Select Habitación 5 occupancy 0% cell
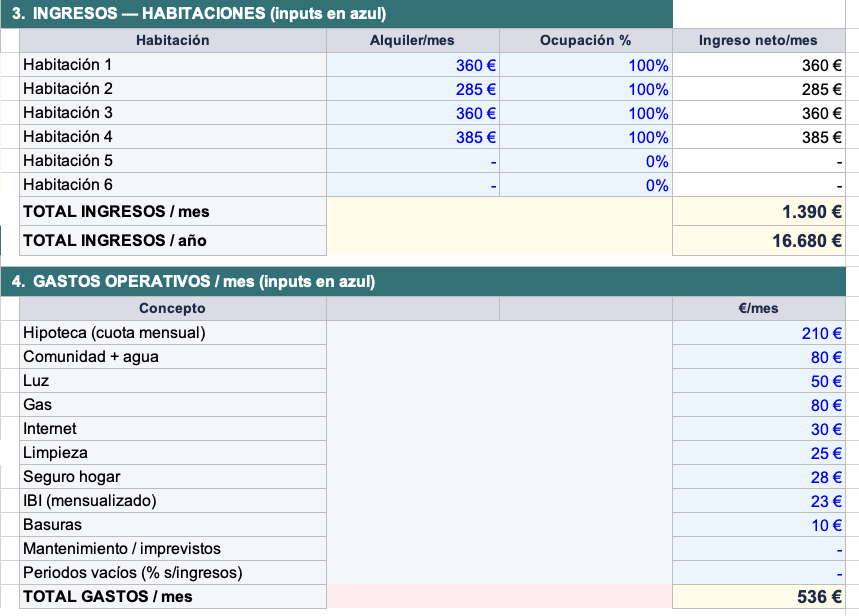859x616 pixels. coord(586,161)
